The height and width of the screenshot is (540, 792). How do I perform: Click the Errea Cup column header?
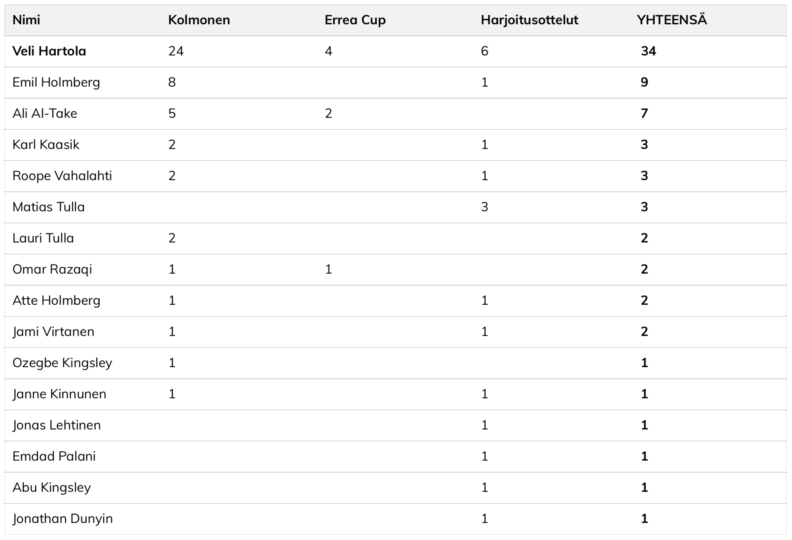354,20
